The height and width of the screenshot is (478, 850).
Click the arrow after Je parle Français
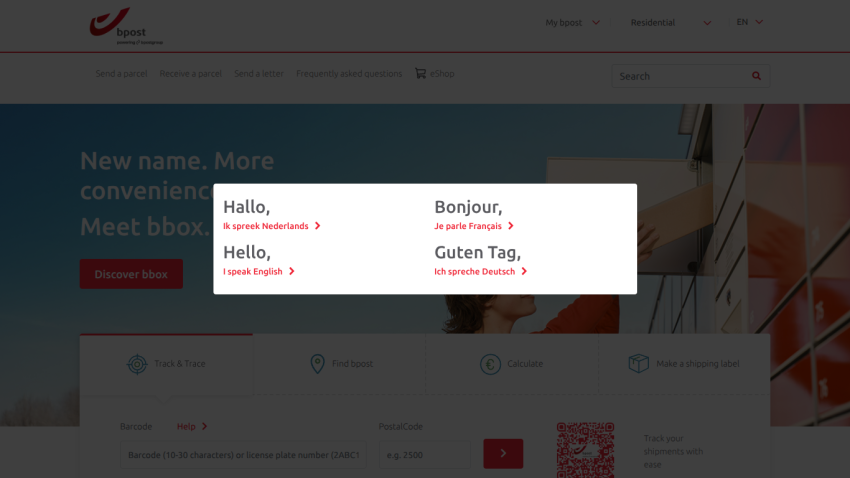[511, 226]
